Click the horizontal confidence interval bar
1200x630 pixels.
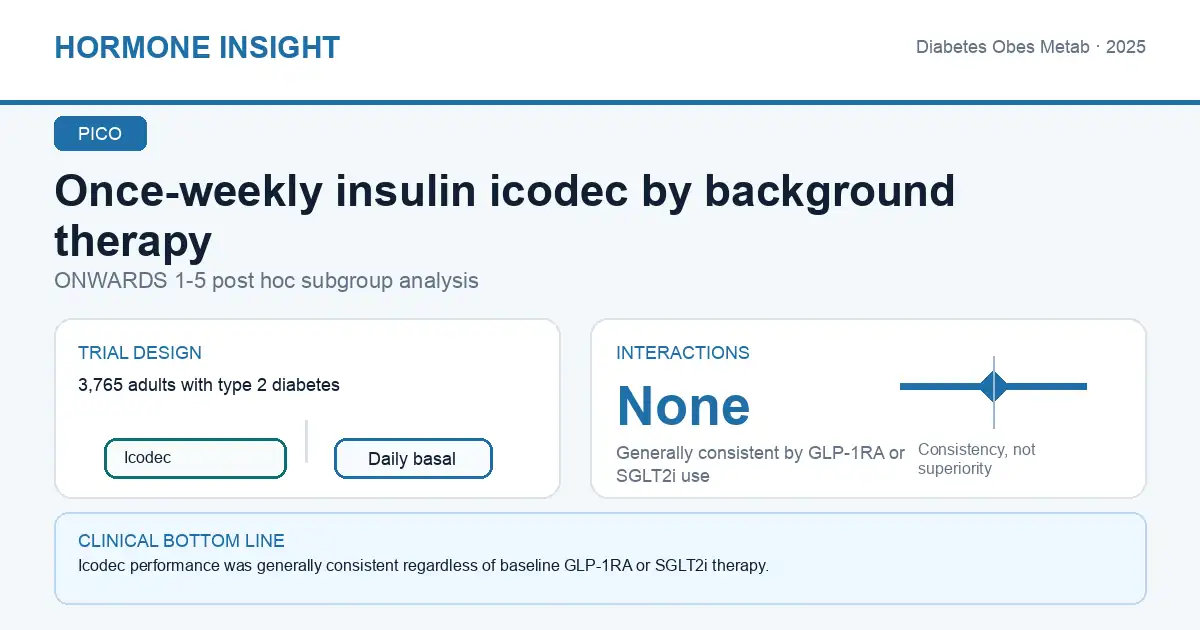993,386
